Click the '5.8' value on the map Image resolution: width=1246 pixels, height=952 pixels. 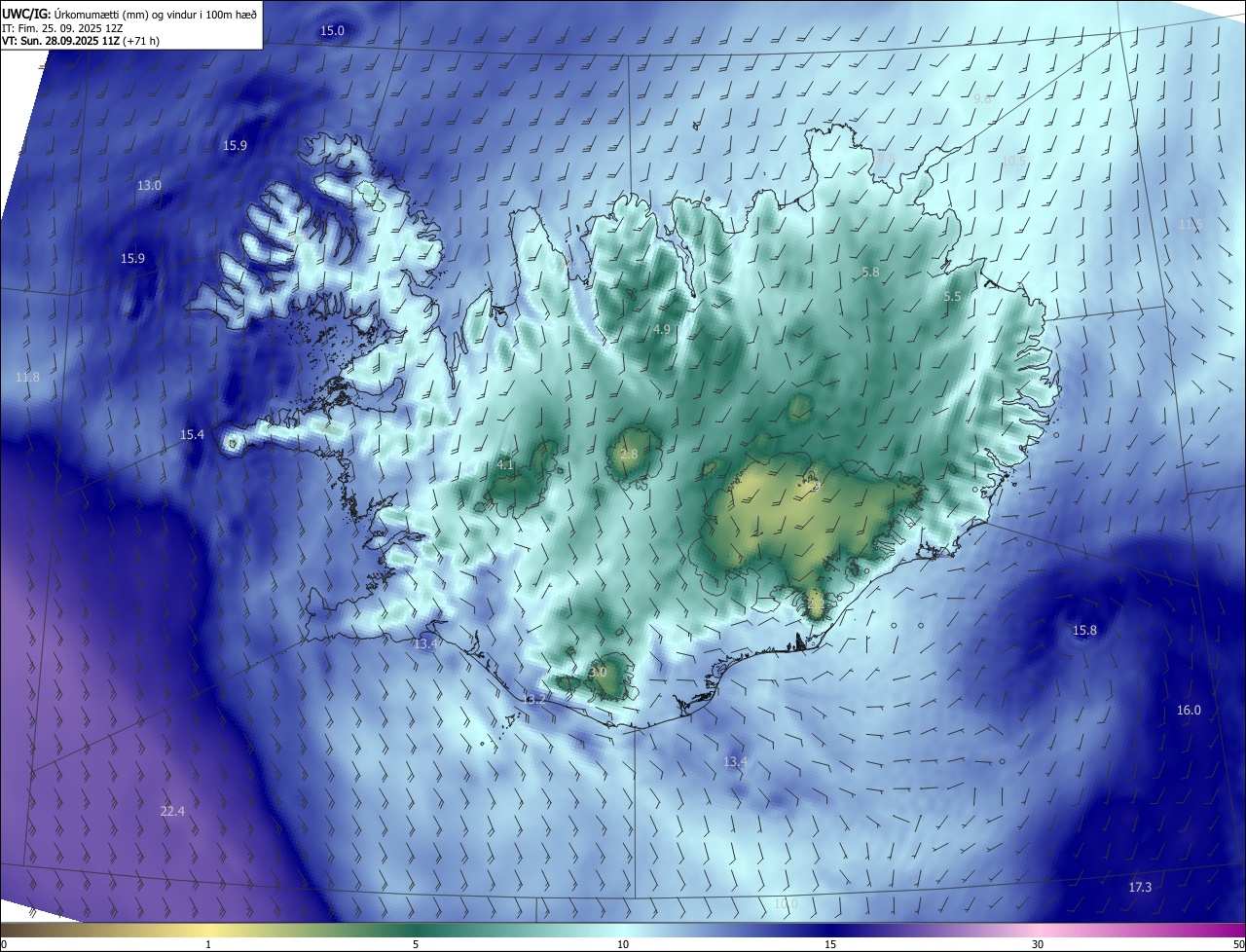click(x=870, y=273)
